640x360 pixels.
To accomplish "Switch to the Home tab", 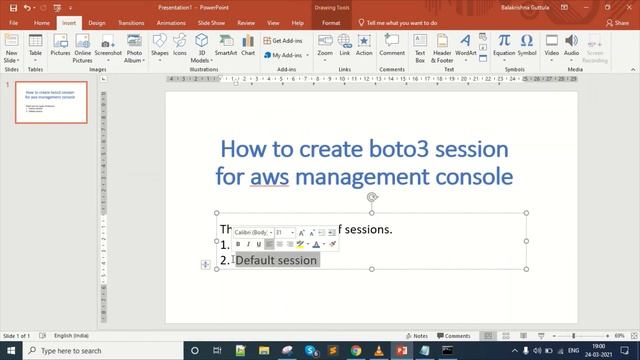I will (x=42, y=23).
